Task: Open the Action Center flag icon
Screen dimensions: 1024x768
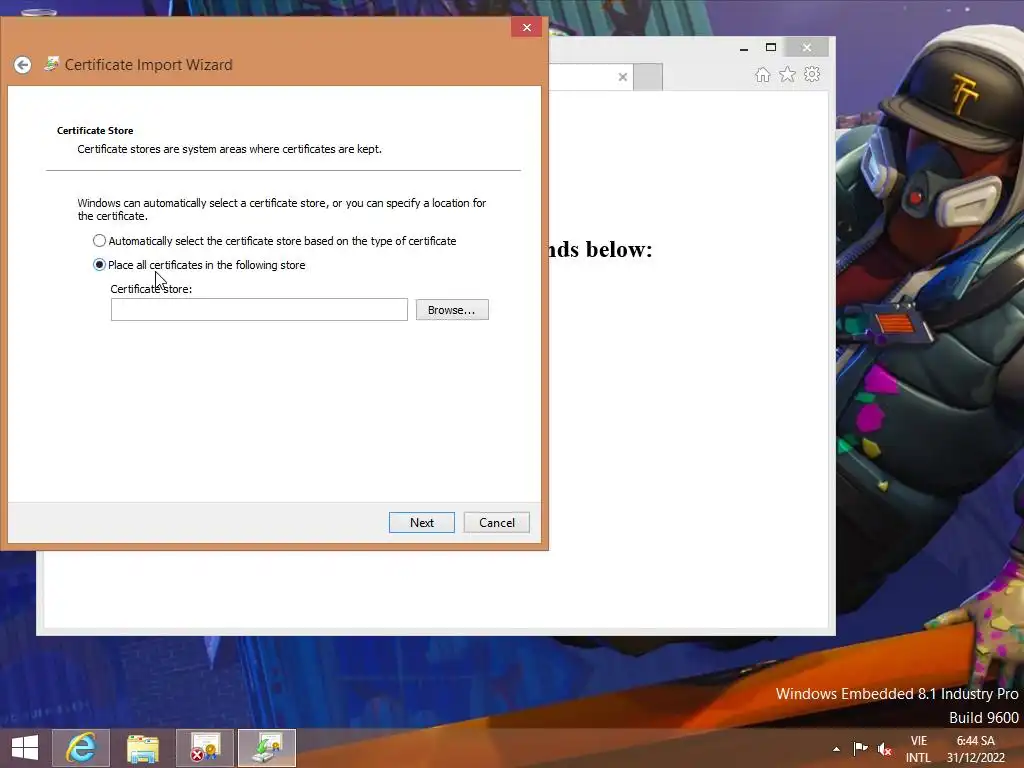Action: coord(860,749)
